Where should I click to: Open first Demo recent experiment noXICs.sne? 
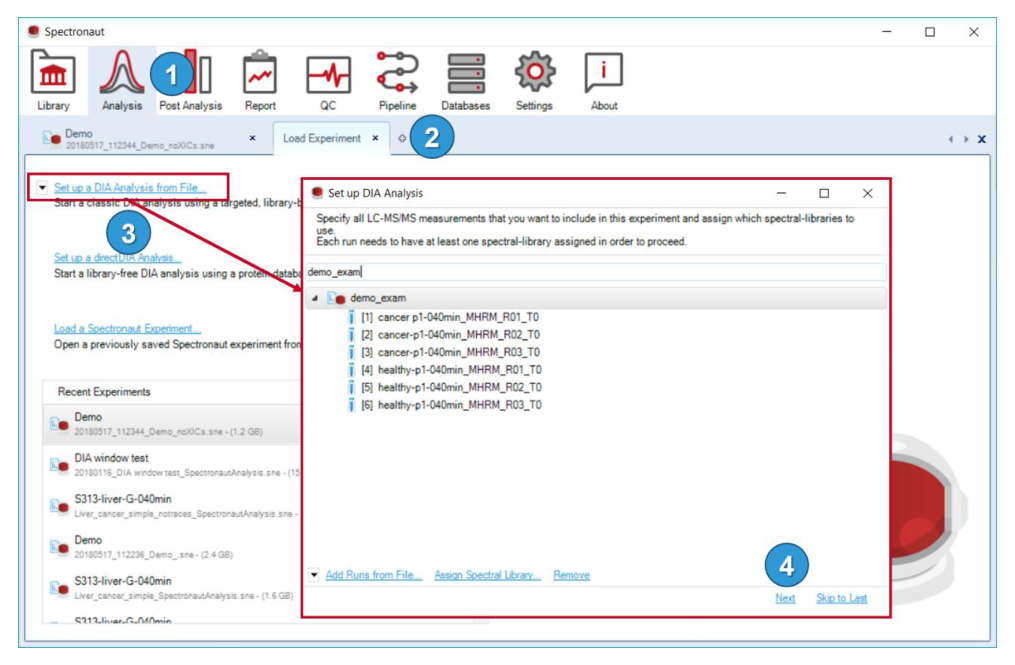173,424
